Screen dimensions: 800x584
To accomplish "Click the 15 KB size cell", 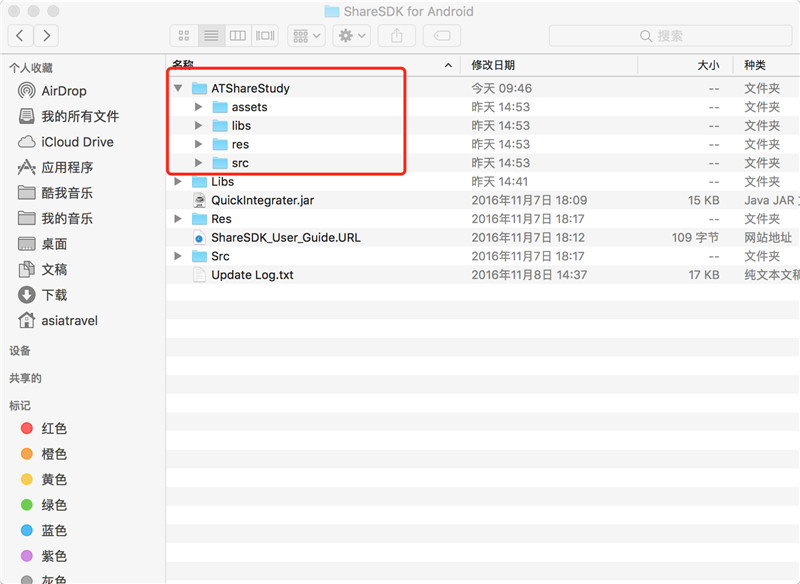I will (x=703, y=200).
